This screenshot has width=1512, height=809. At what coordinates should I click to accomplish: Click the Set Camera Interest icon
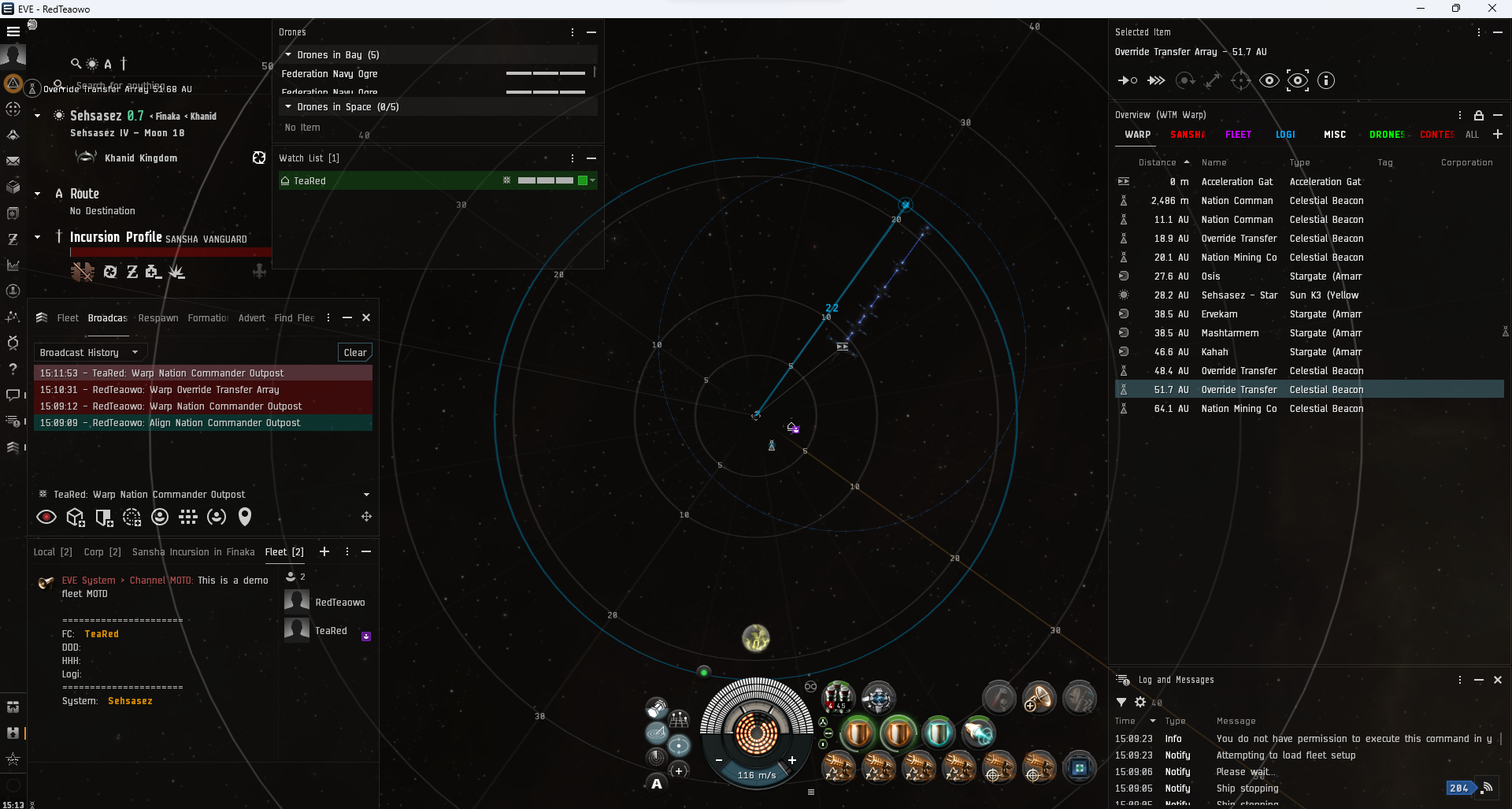[x=1298, y=80]
